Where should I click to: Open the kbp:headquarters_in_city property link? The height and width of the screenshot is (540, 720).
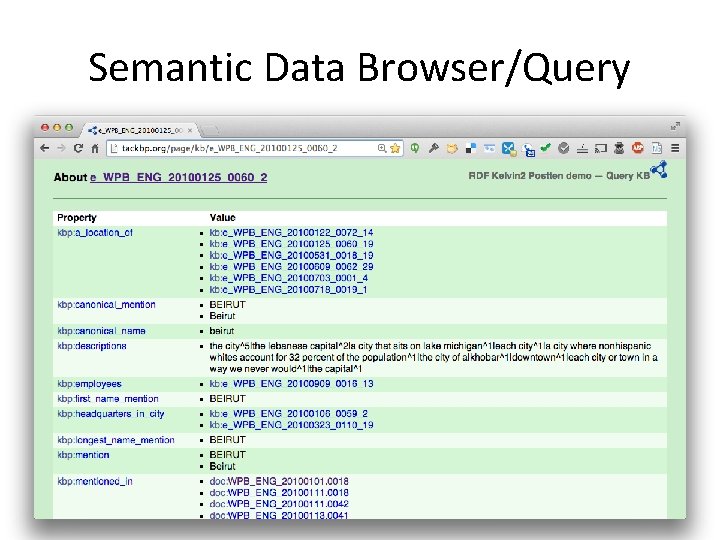pyautogui.click(x=111, y=414)
